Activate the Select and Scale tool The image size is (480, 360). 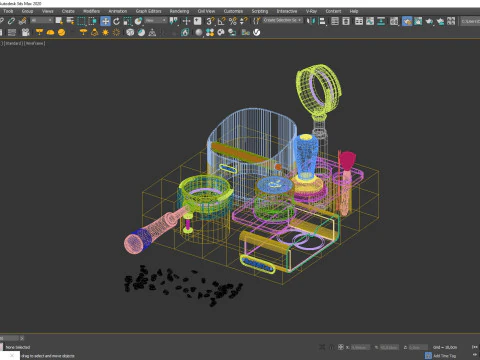click(x=127, y=21)
